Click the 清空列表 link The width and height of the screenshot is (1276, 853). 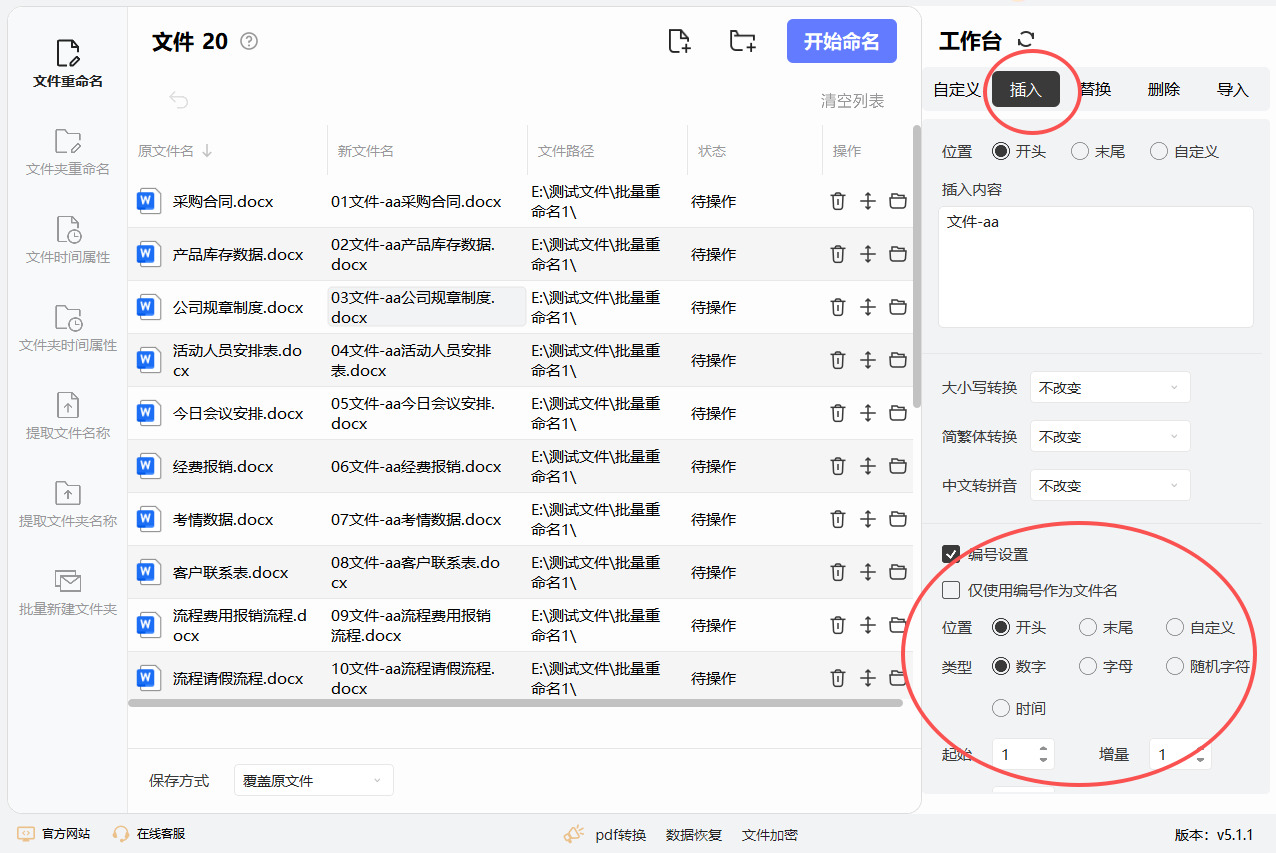click(852, 101)
